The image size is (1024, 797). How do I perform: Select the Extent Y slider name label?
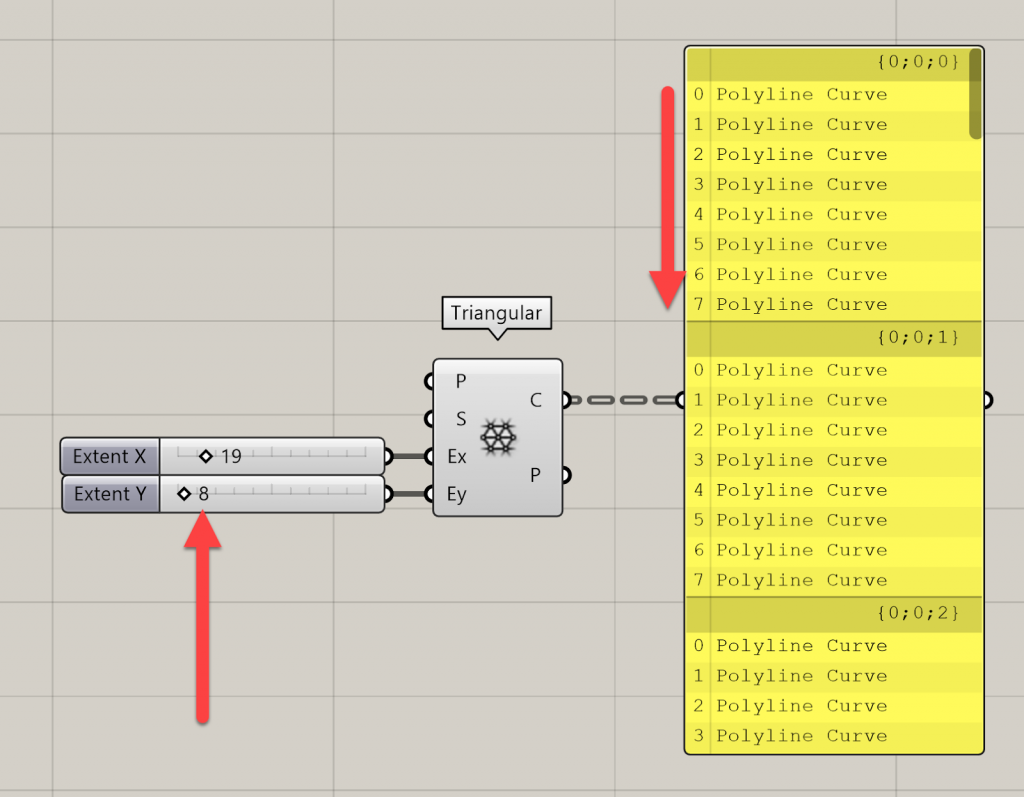click(109, 493)
